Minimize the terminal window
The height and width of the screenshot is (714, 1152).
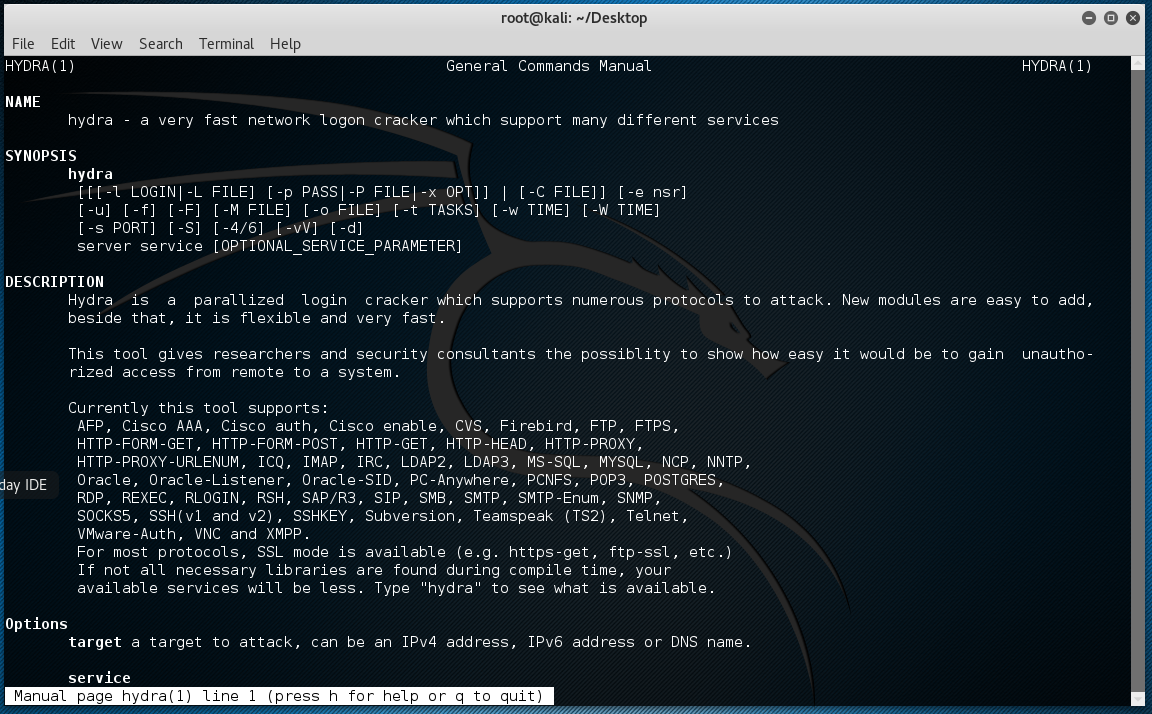(x=1089, y=18)
